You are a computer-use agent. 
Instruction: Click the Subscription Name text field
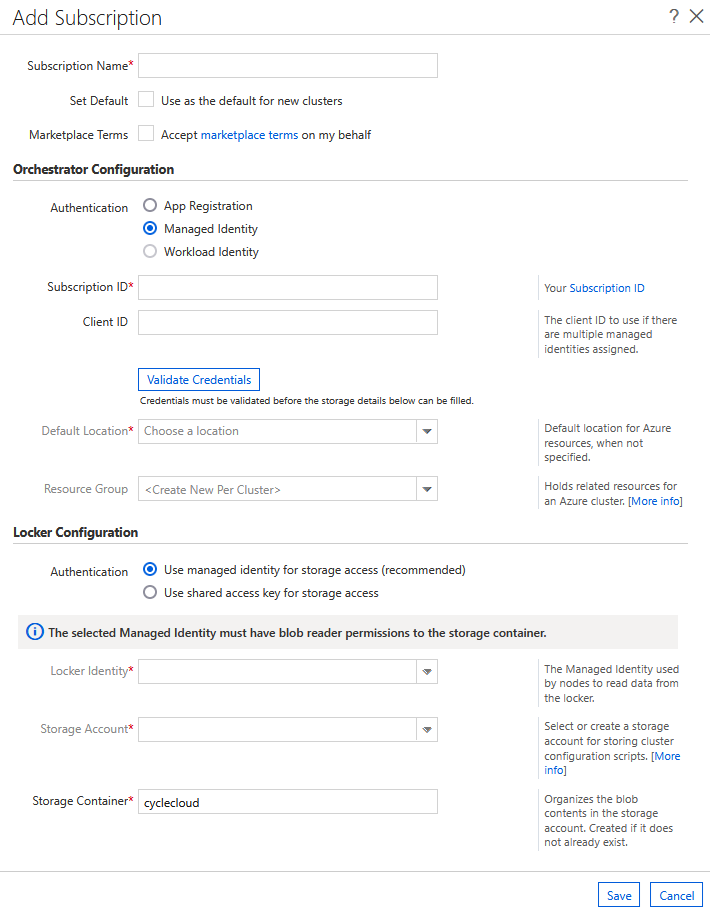coord(288,66)
